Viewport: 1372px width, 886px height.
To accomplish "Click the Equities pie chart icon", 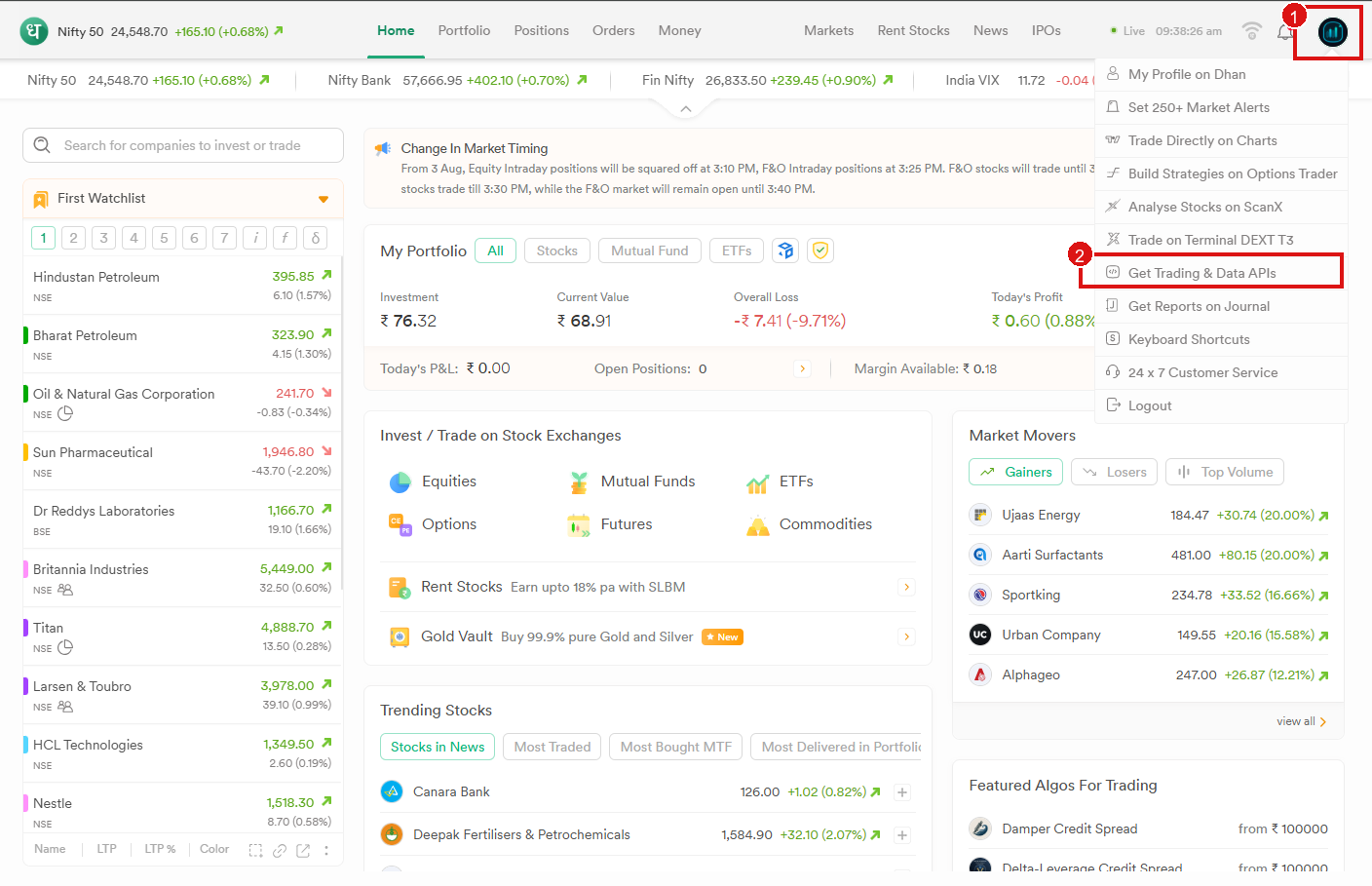I will coord(400,482).
